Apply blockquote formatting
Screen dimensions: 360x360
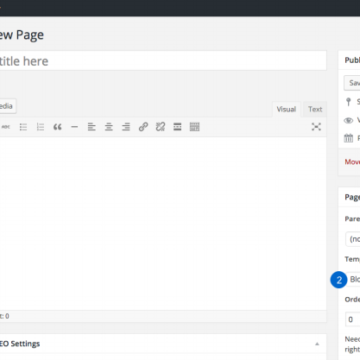point(57,127)
